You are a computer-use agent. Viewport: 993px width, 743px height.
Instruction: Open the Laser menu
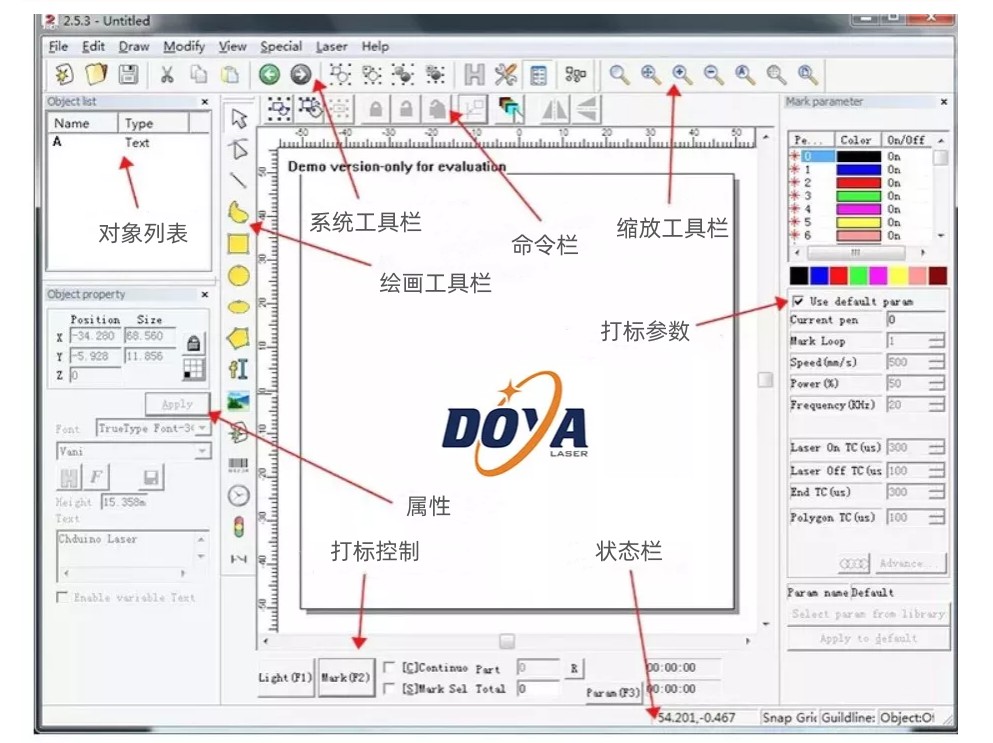click(331, 46)
